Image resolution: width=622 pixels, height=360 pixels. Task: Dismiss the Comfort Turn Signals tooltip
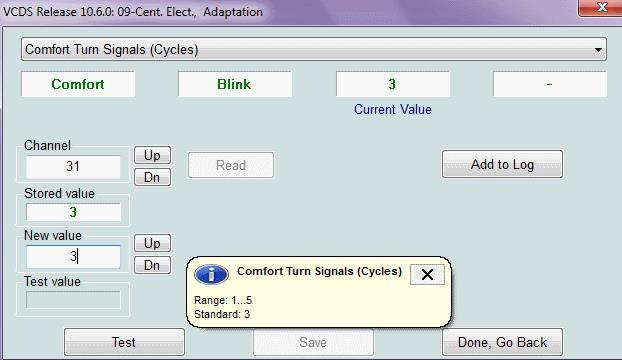(x=427, y=274)
